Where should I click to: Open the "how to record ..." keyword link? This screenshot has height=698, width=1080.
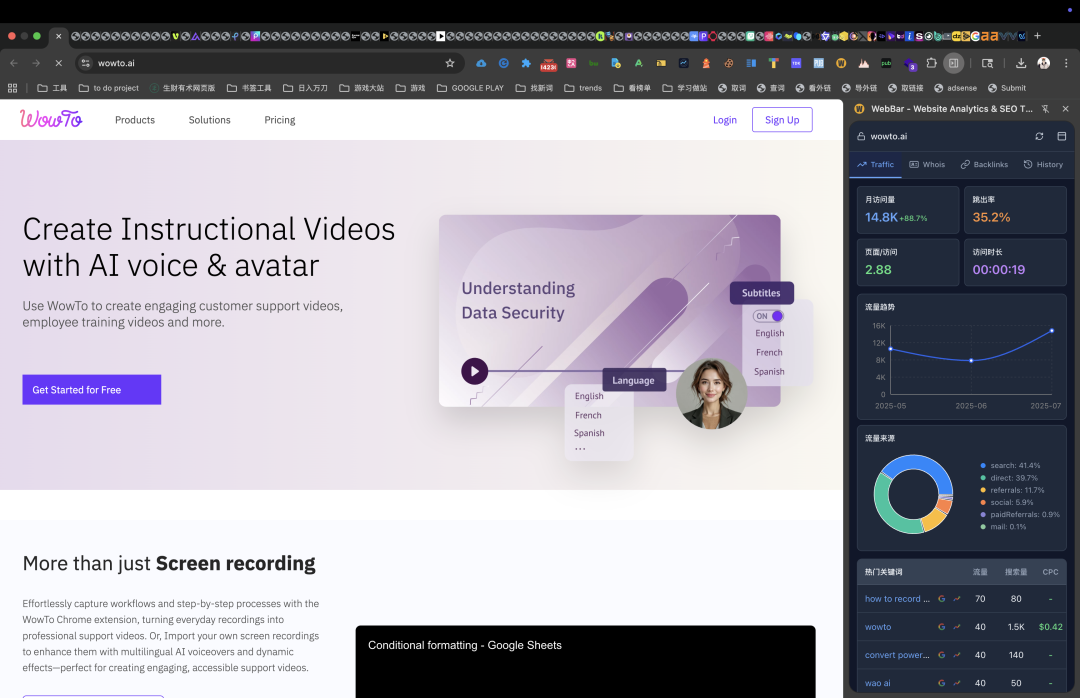pos(897,599)
